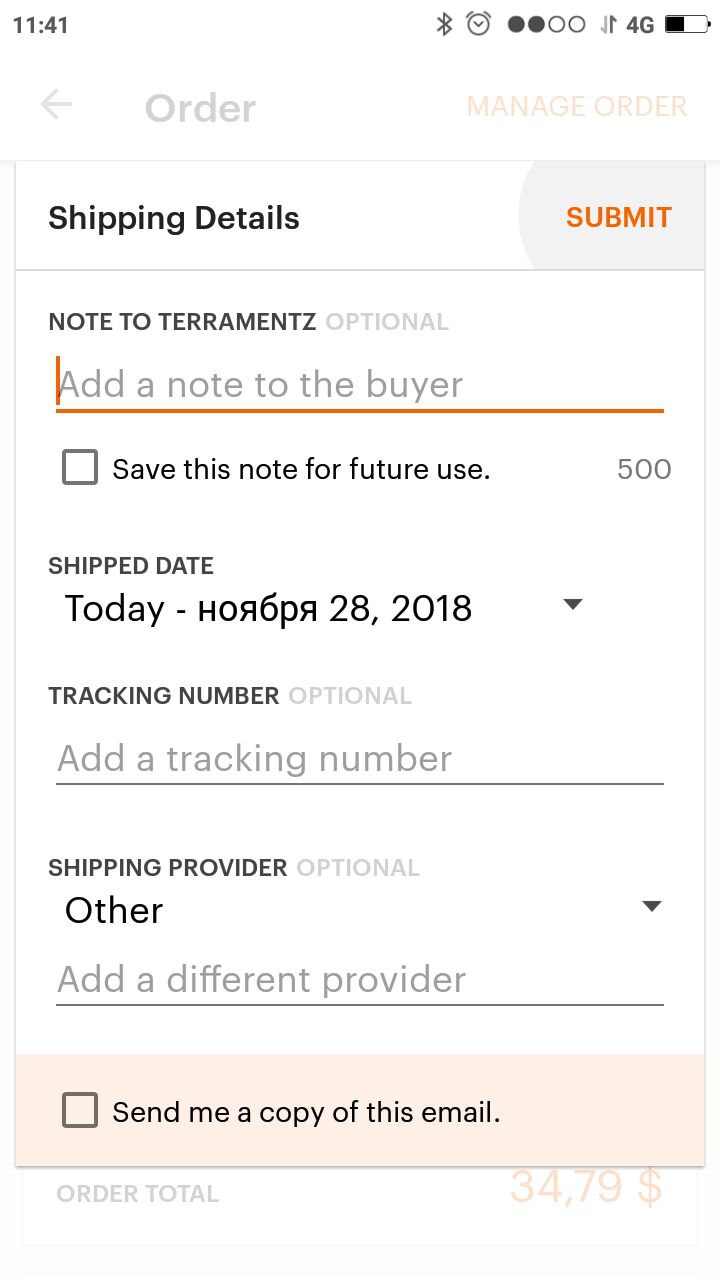Tap the signal strength dots
This screenshot has height=1280, width=720.
(546, 24)
